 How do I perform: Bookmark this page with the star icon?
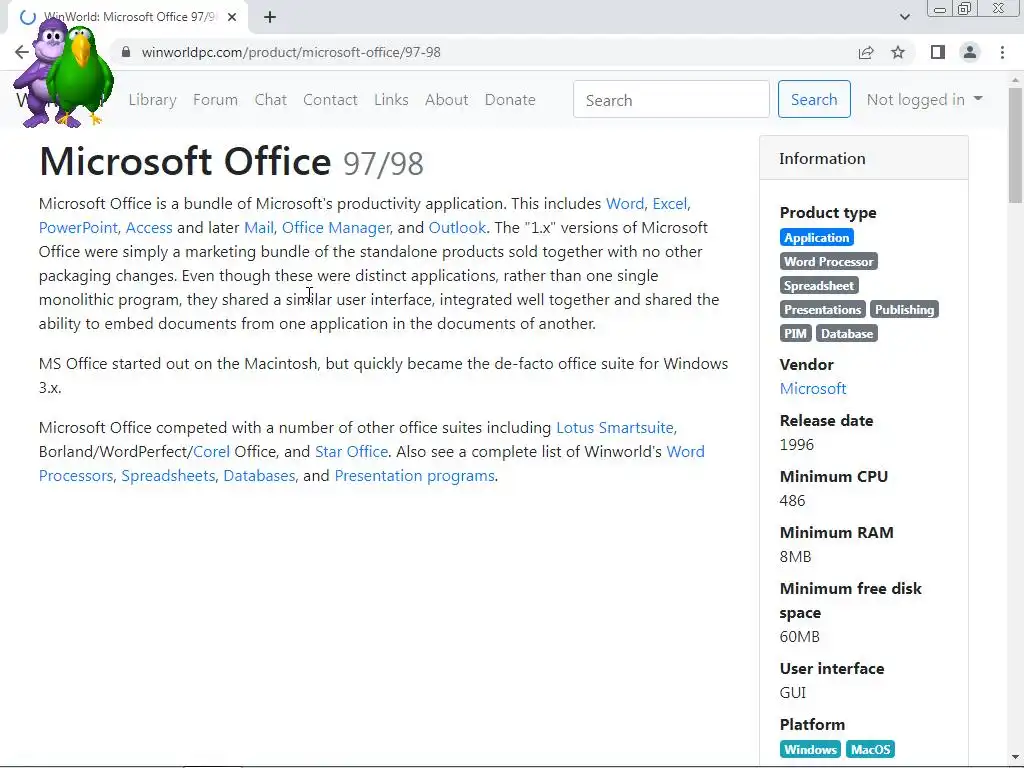click(898, 52)
